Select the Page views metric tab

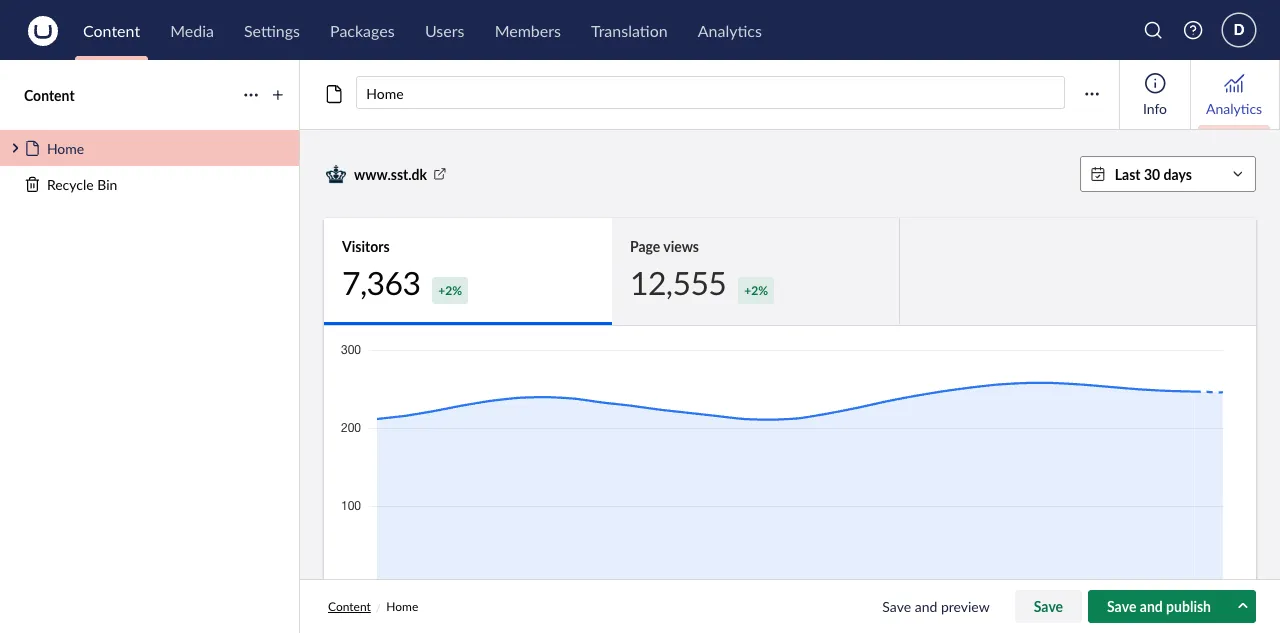coord(756,272)
